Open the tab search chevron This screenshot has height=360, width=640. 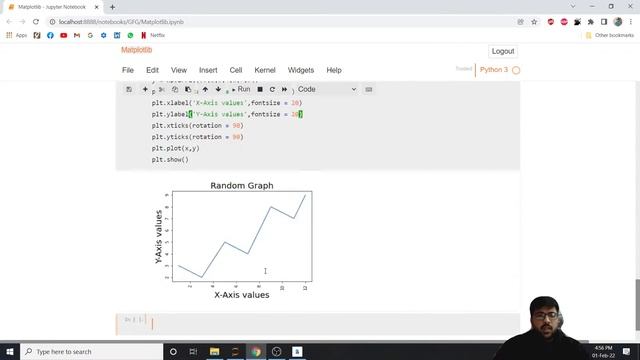pos(573,7)
